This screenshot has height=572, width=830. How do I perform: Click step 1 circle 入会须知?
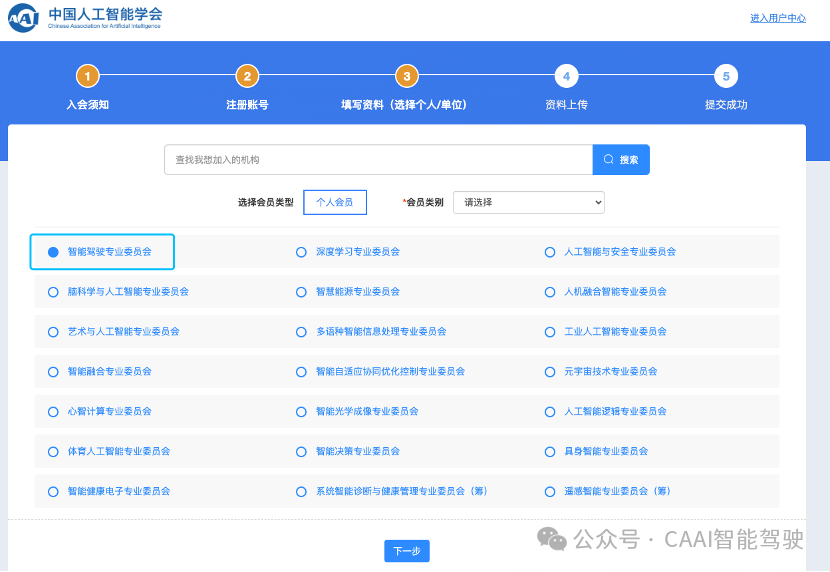(x=88, y=76)
